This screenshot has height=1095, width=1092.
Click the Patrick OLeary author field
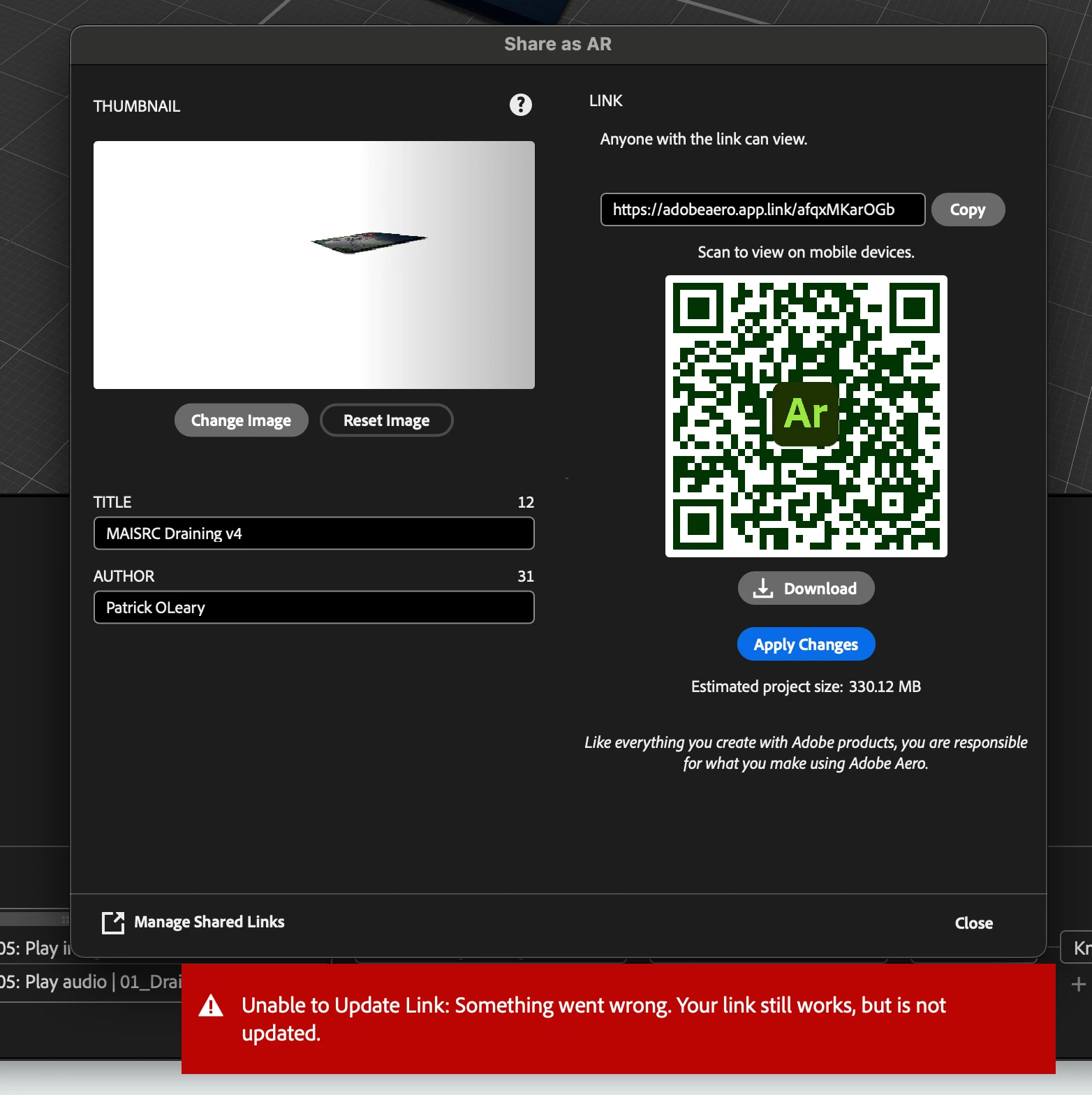click(314, 608)
